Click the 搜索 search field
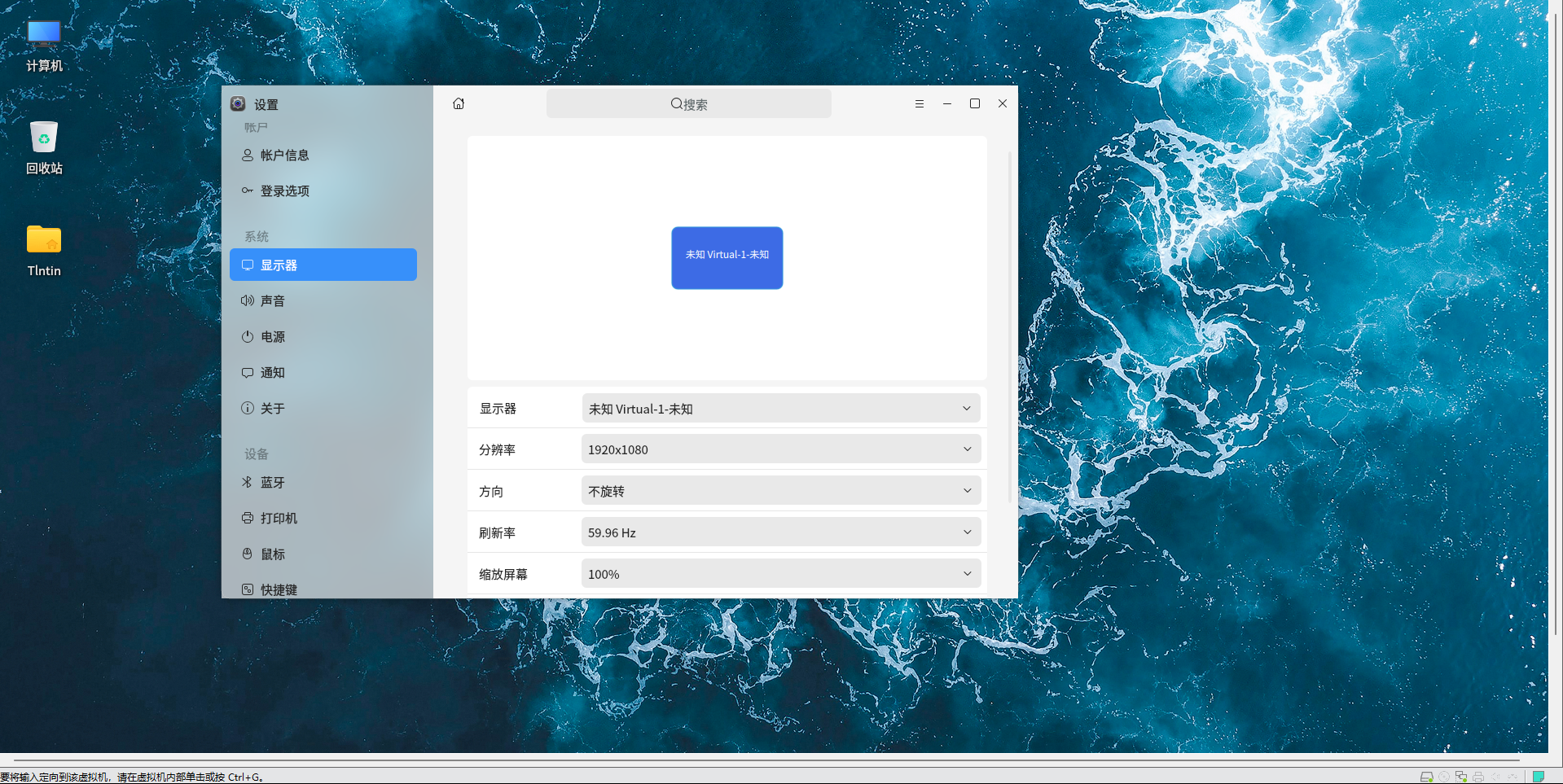Screen dimensions: 1563x784 (x=689, y=103)
